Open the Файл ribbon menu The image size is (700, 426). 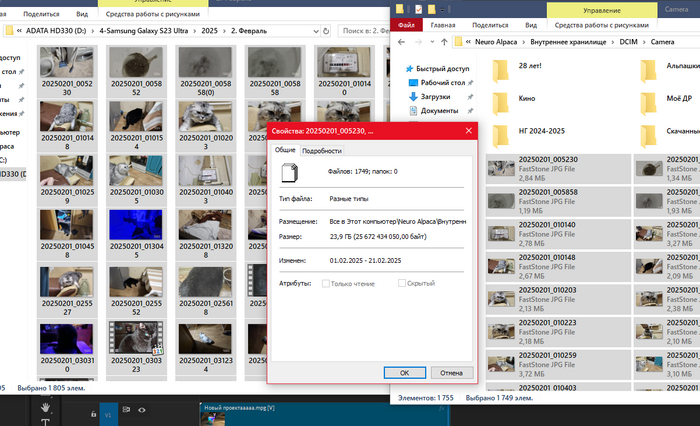coord(406,24)
